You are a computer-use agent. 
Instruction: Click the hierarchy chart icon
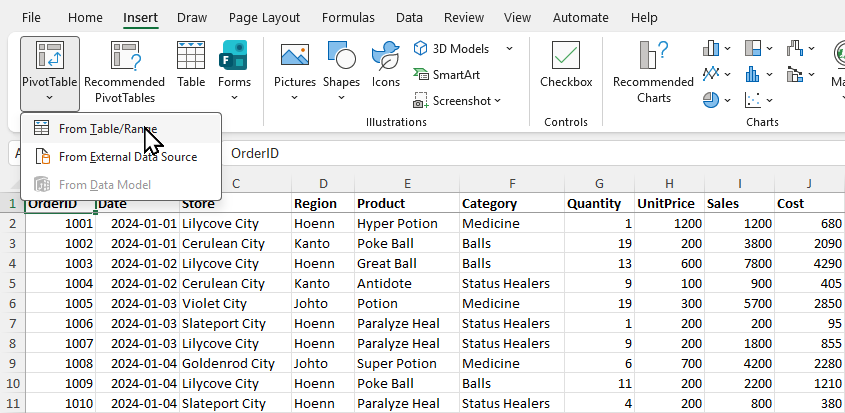(x=753, y=49)
